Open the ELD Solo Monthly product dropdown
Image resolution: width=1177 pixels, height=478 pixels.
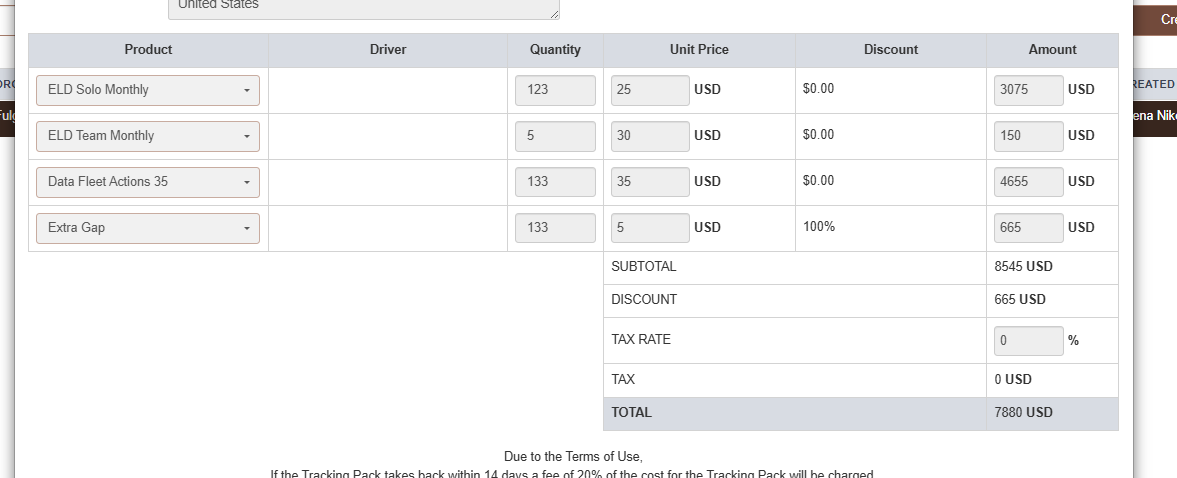148,90
